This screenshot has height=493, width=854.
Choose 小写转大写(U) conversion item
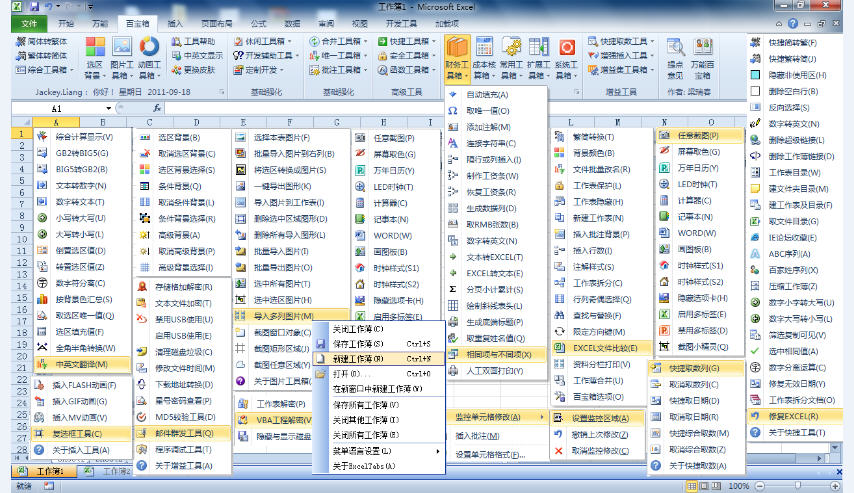click(x=83, y=218)
